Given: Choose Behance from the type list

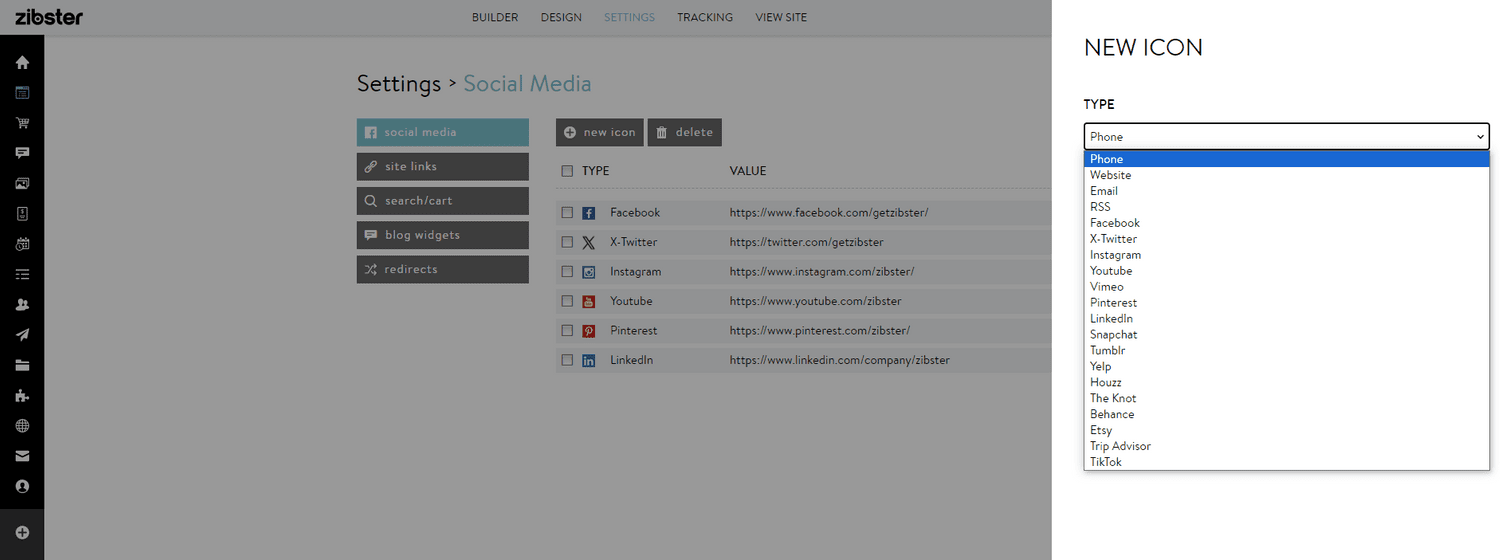Looking at the screenshot, I should coord(1287,415).
